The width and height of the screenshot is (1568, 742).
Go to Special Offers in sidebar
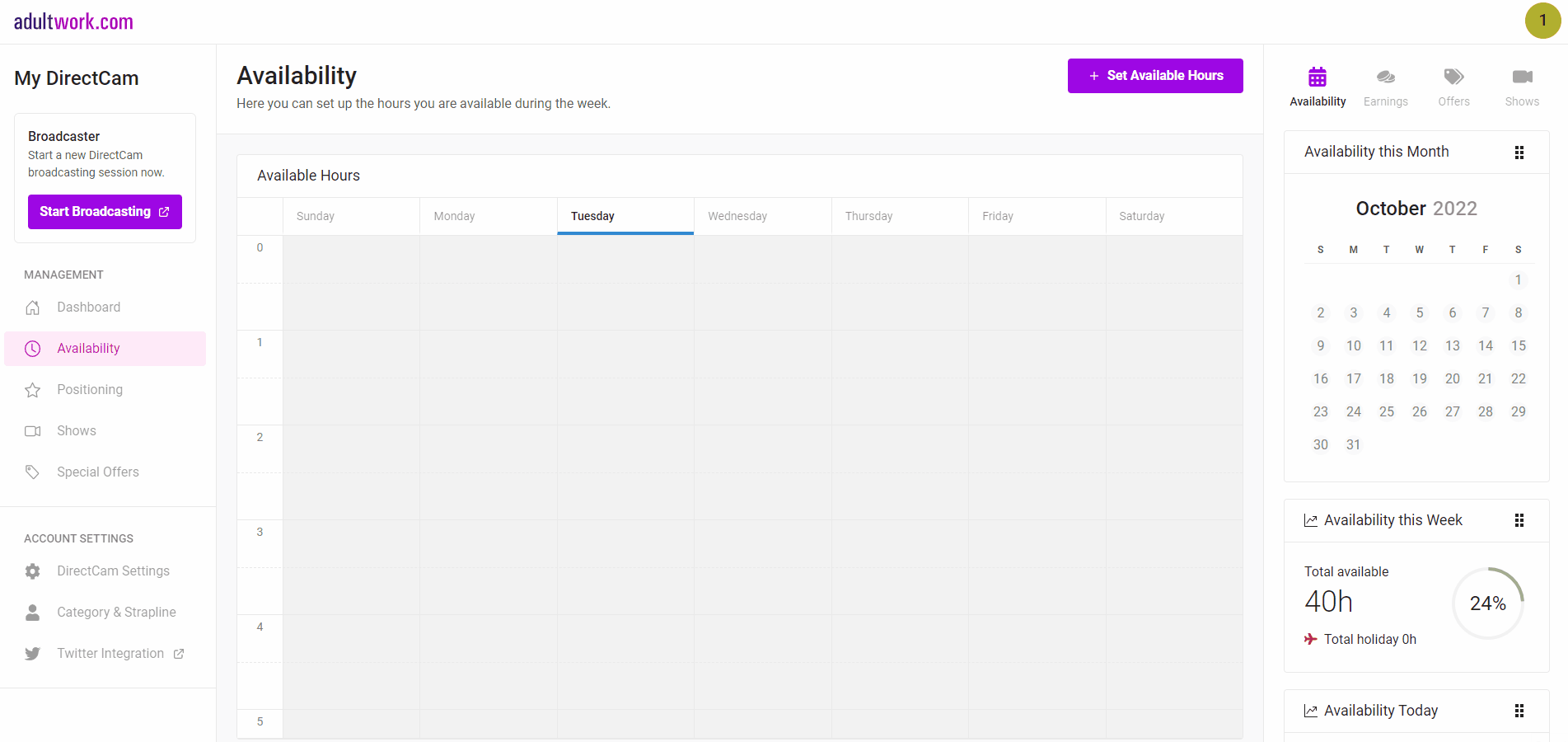(x=97, y=472)
